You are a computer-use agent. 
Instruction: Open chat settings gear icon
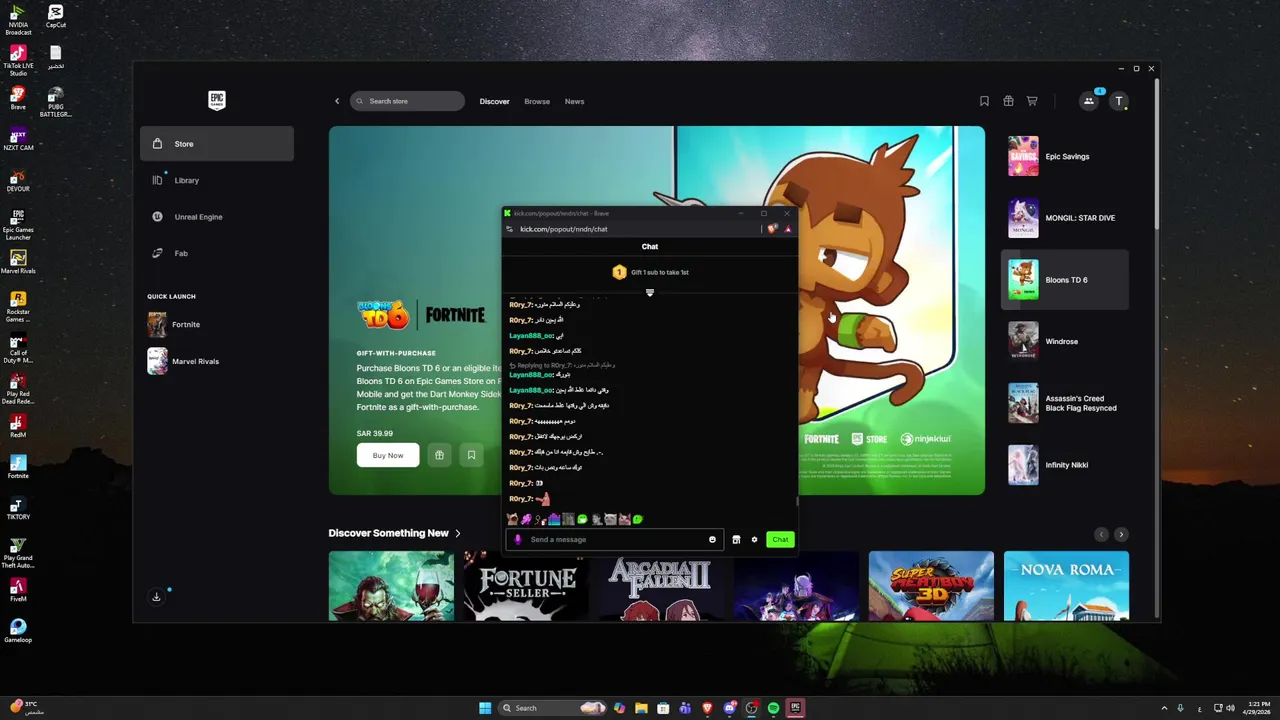[754, 540]
